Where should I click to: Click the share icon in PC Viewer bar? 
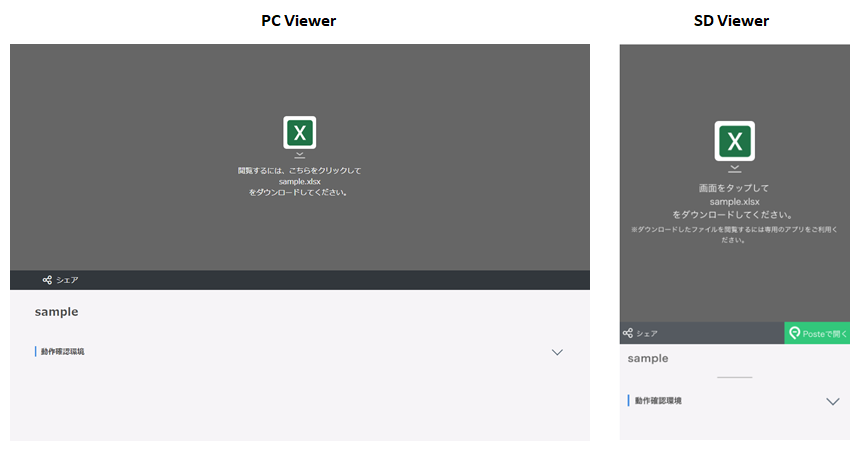pos(47,280)
